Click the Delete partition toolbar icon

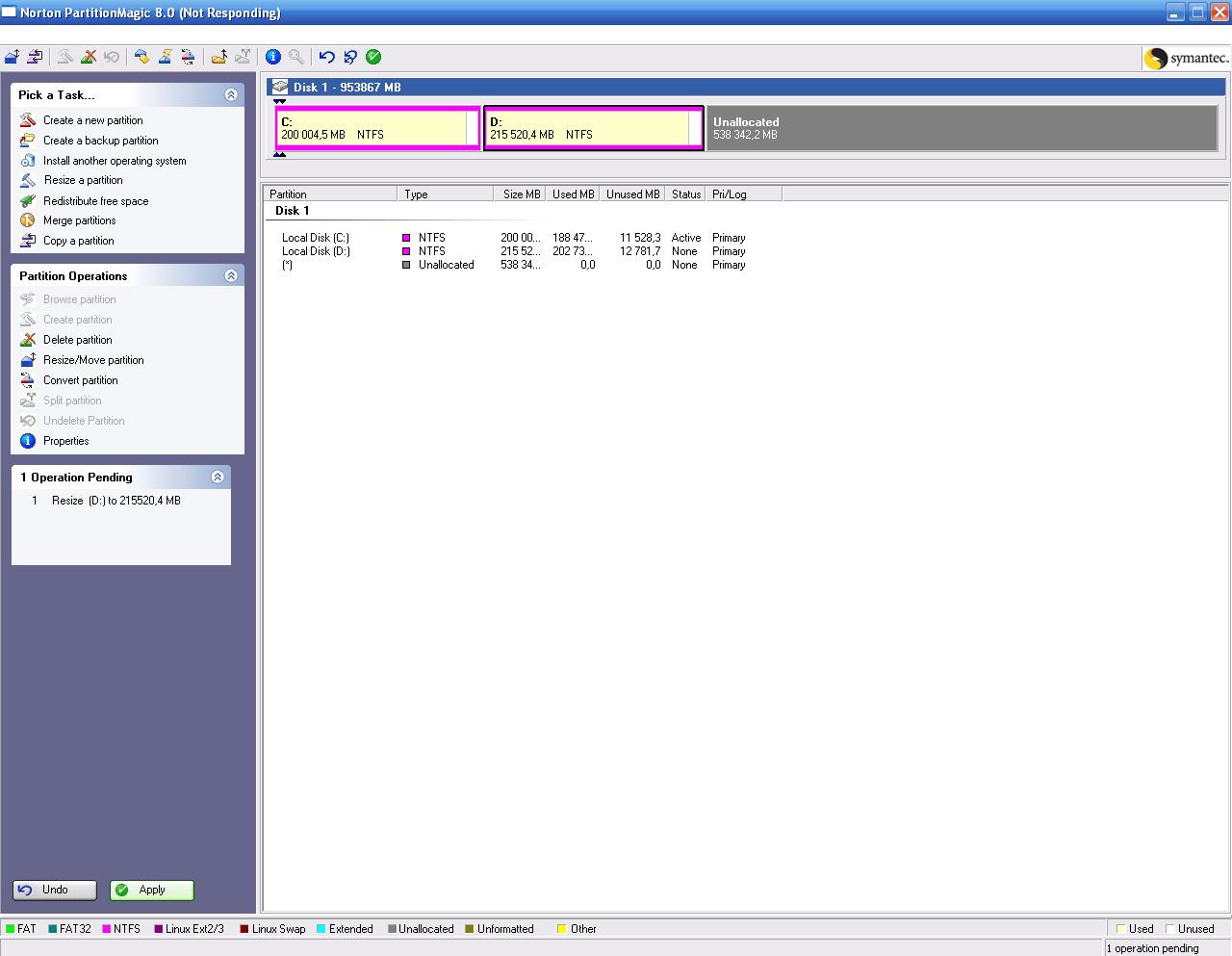point(89,57)
